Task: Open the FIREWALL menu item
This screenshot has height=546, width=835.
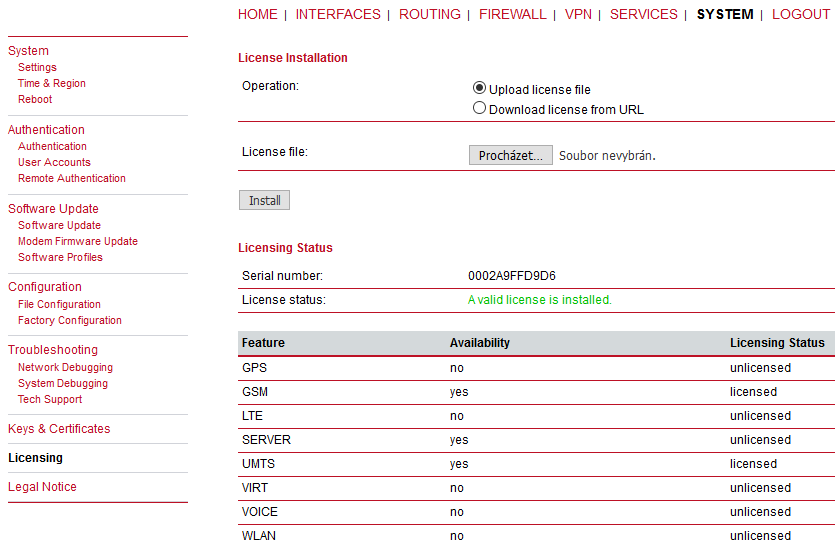Action: point(513,14)
